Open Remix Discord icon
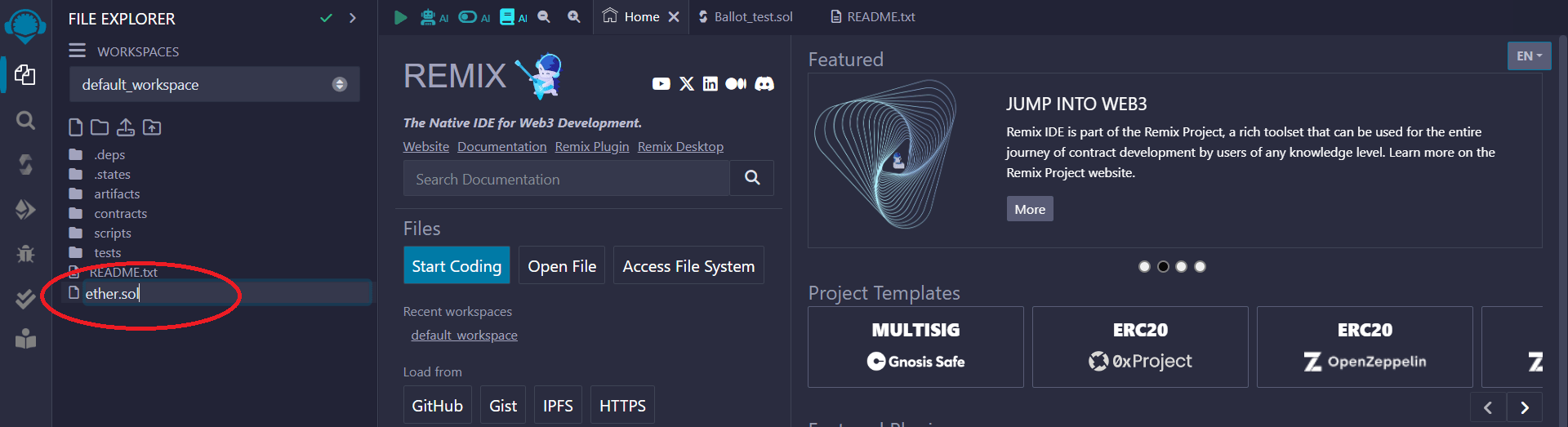The image size is (1568, 427). (x=764, y=83)
